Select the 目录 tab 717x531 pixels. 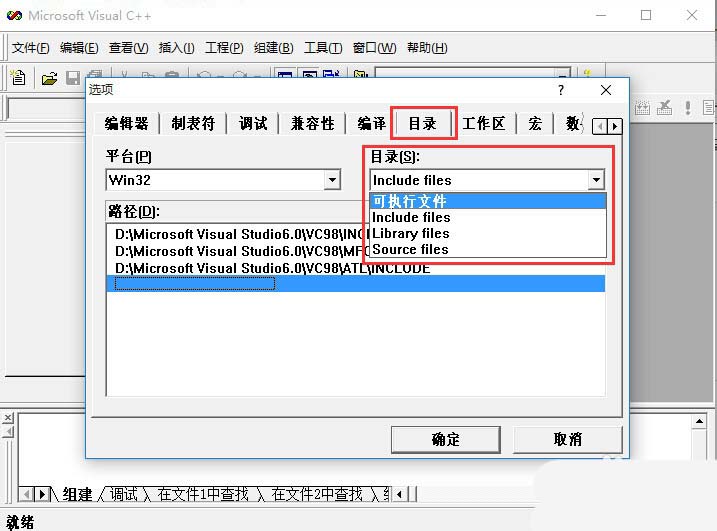pos(423,123)
